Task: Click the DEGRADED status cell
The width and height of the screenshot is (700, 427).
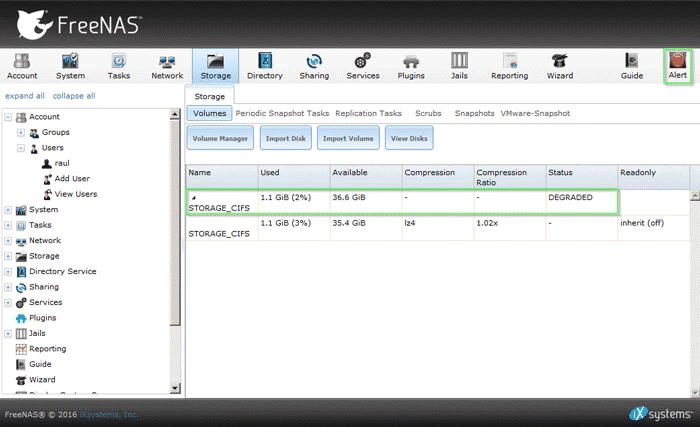Action: pos(582,202)
